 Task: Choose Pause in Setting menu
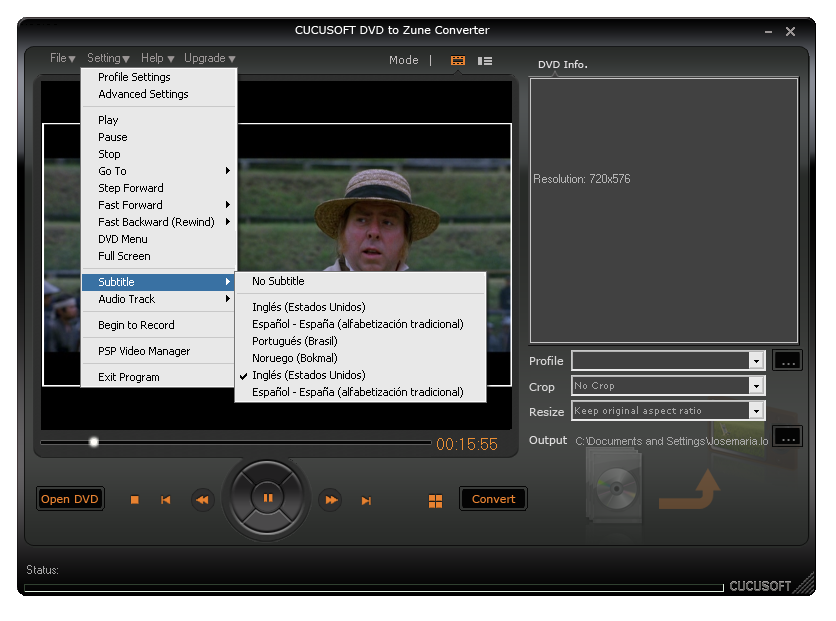(x=159, y=137)
